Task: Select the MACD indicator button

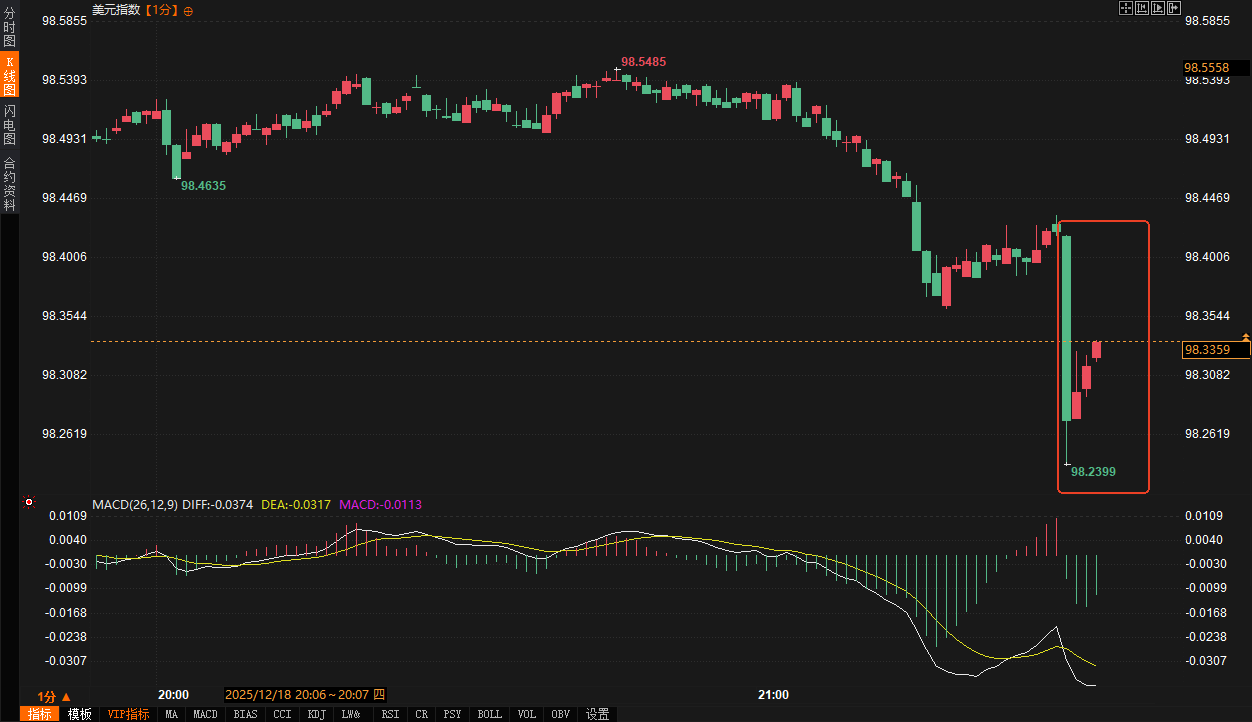Action: pyautogui.click(x=205, y=714)
